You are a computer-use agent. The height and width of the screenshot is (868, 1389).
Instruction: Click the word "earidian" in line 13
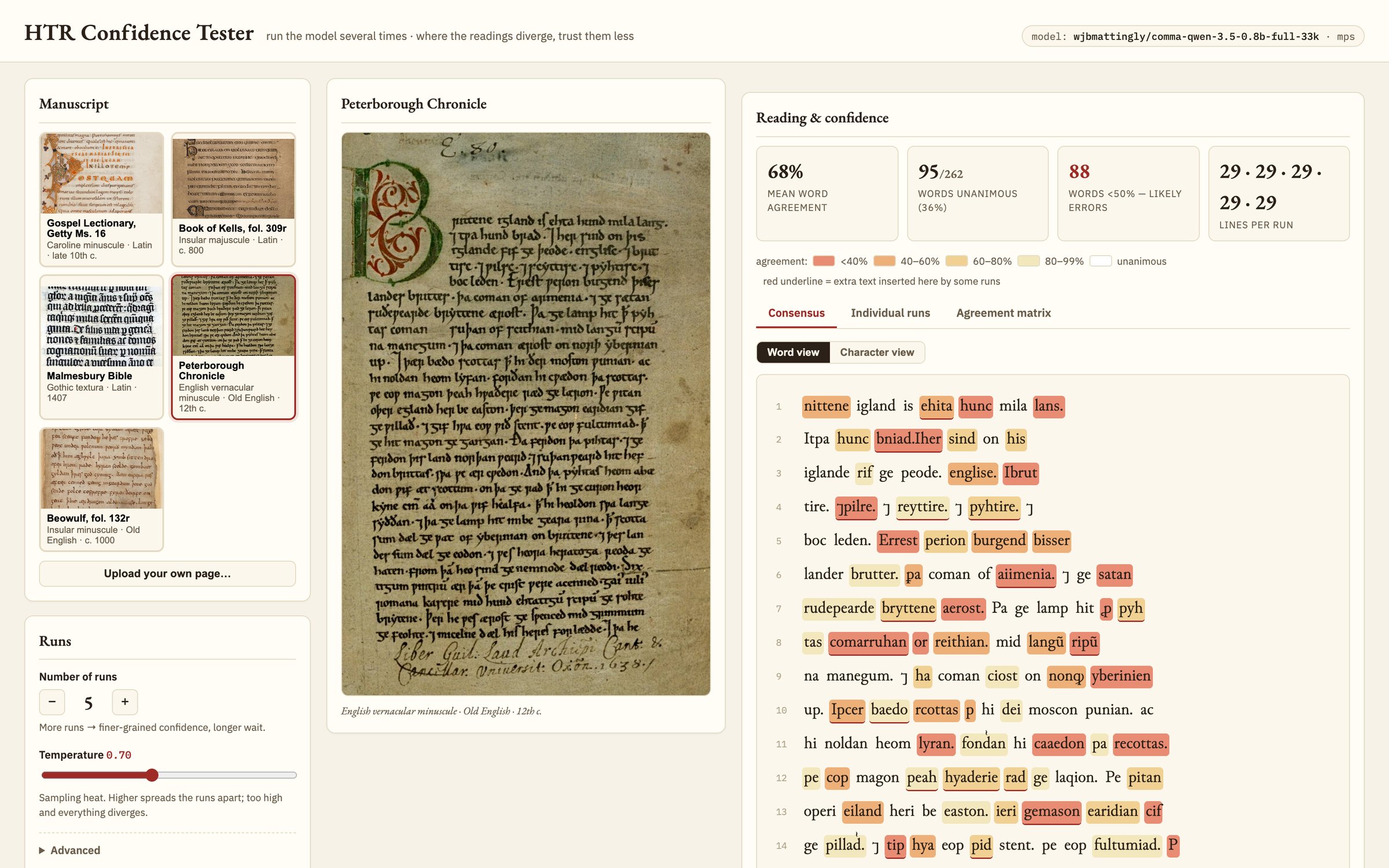point(1112,812)
